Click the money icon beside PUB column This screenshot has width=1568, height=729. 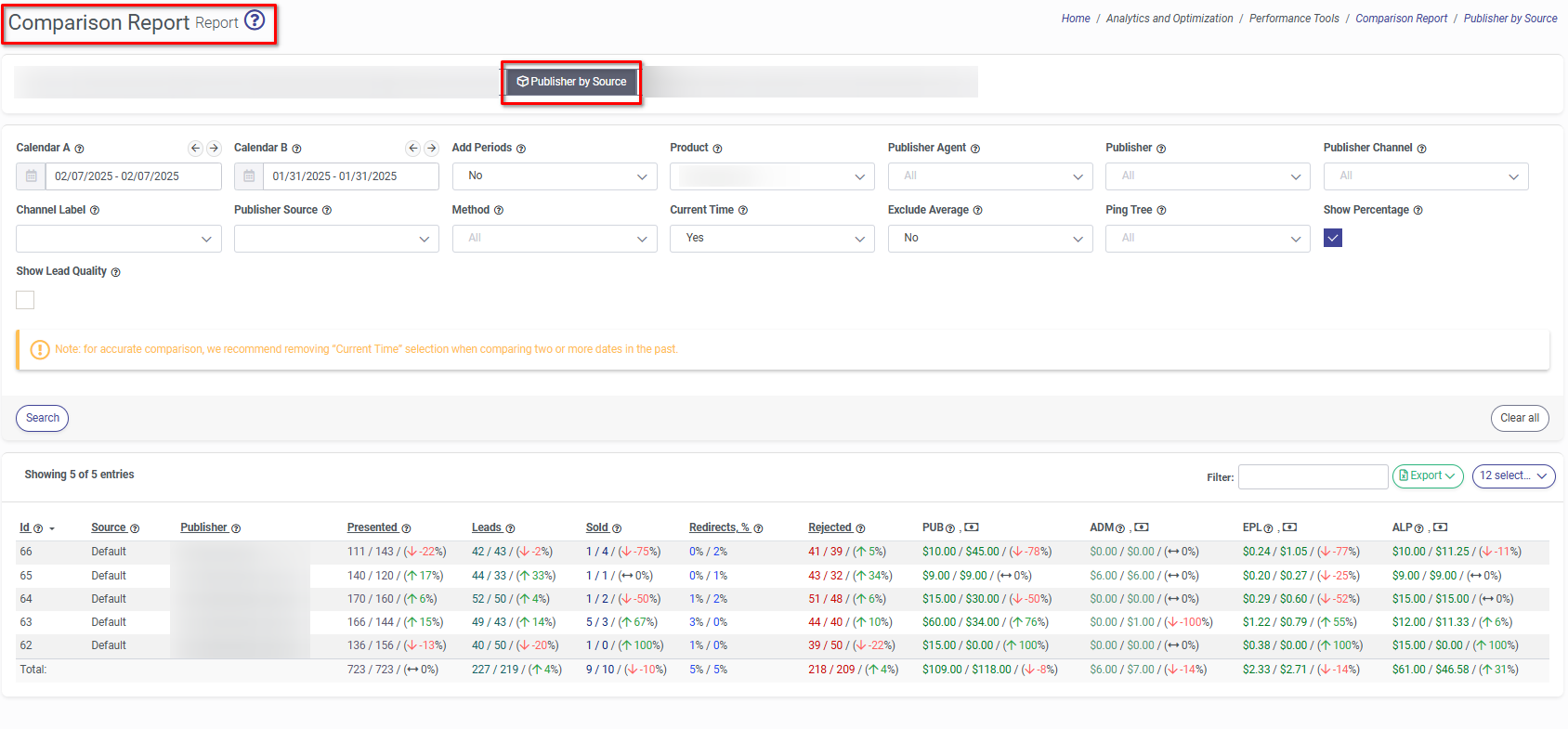click(x=972, y=527)
